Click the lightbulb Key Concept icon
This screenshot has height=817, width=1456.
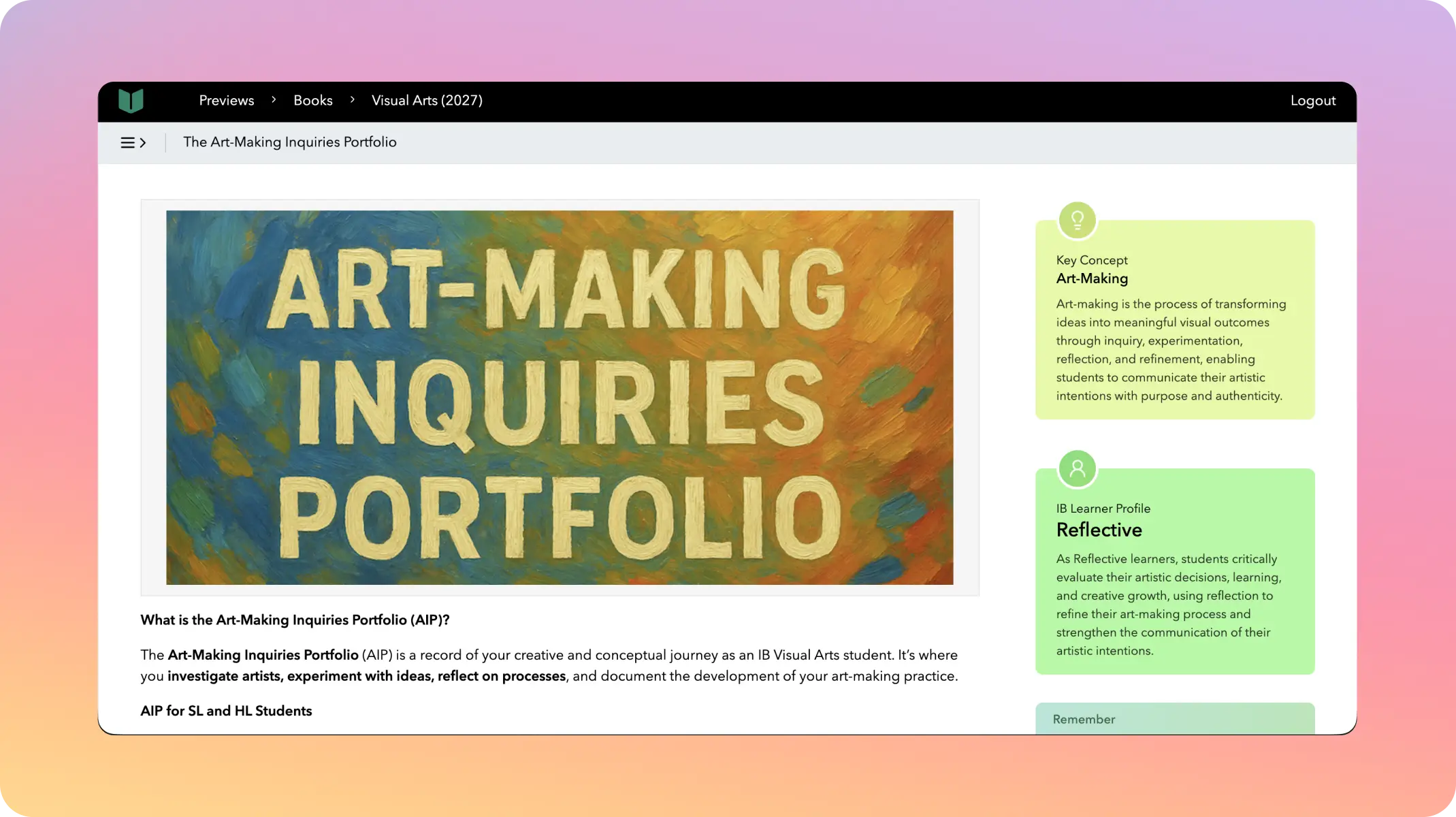(1077, 220)
